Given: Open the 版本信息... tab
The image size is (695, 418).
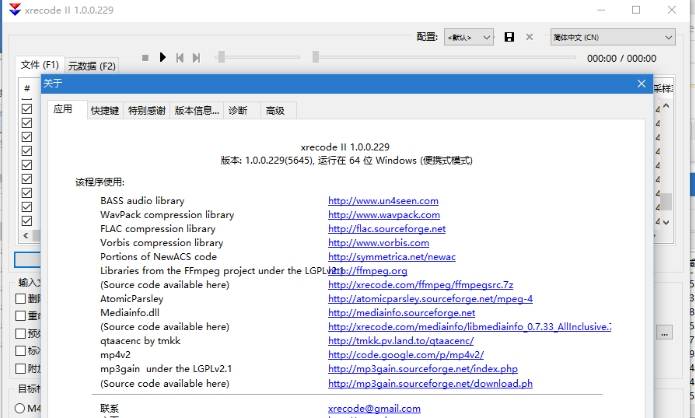Looking at the screenshot, I should [x=197, y=110].
